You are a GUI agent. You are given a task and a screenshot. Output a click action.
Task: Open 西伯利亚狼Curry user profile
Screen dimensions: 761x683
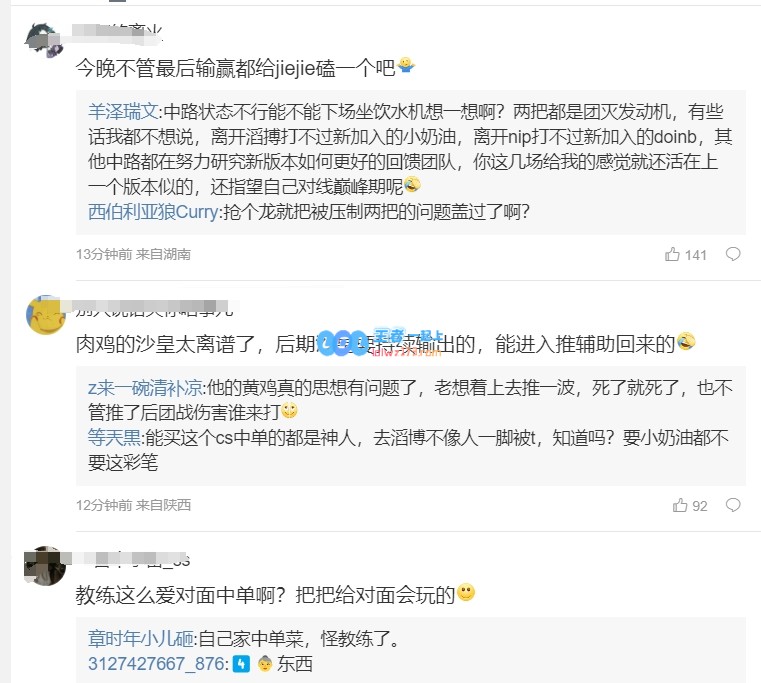(153, 212)
